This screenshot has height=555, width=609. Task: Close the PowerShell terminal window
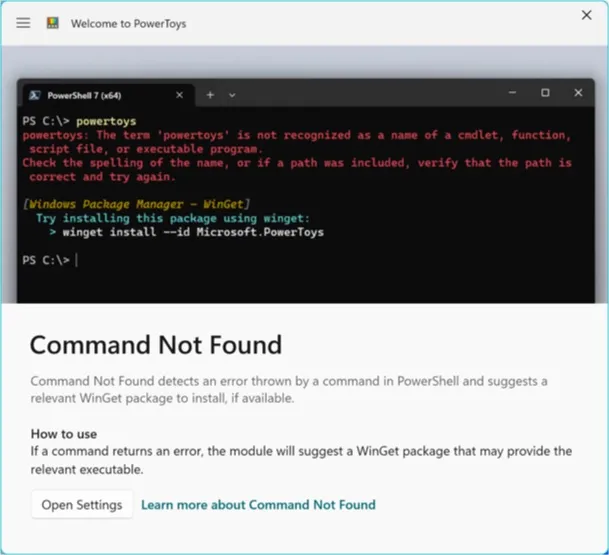tap(578, 93)
